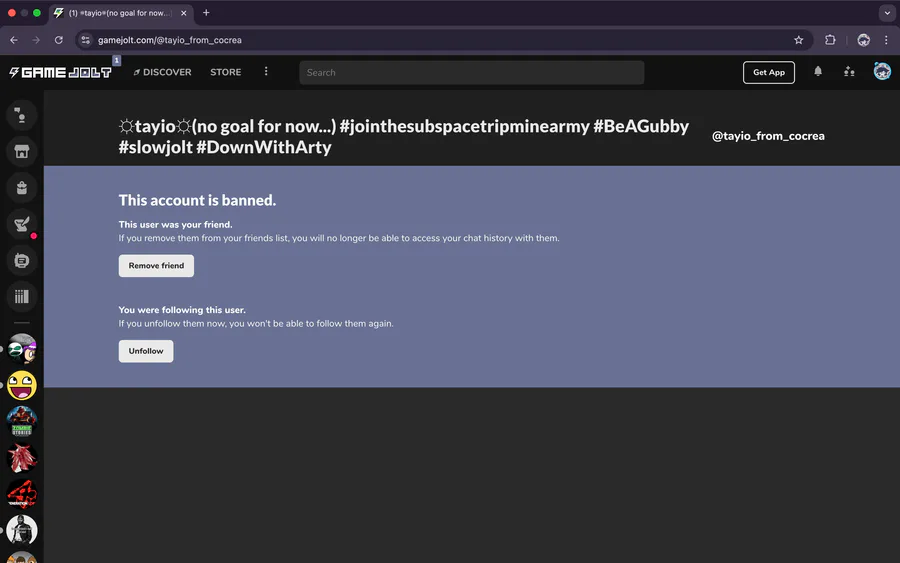
Task: Open the Zombie Stories community avatar
Action: tap(22, 421)
